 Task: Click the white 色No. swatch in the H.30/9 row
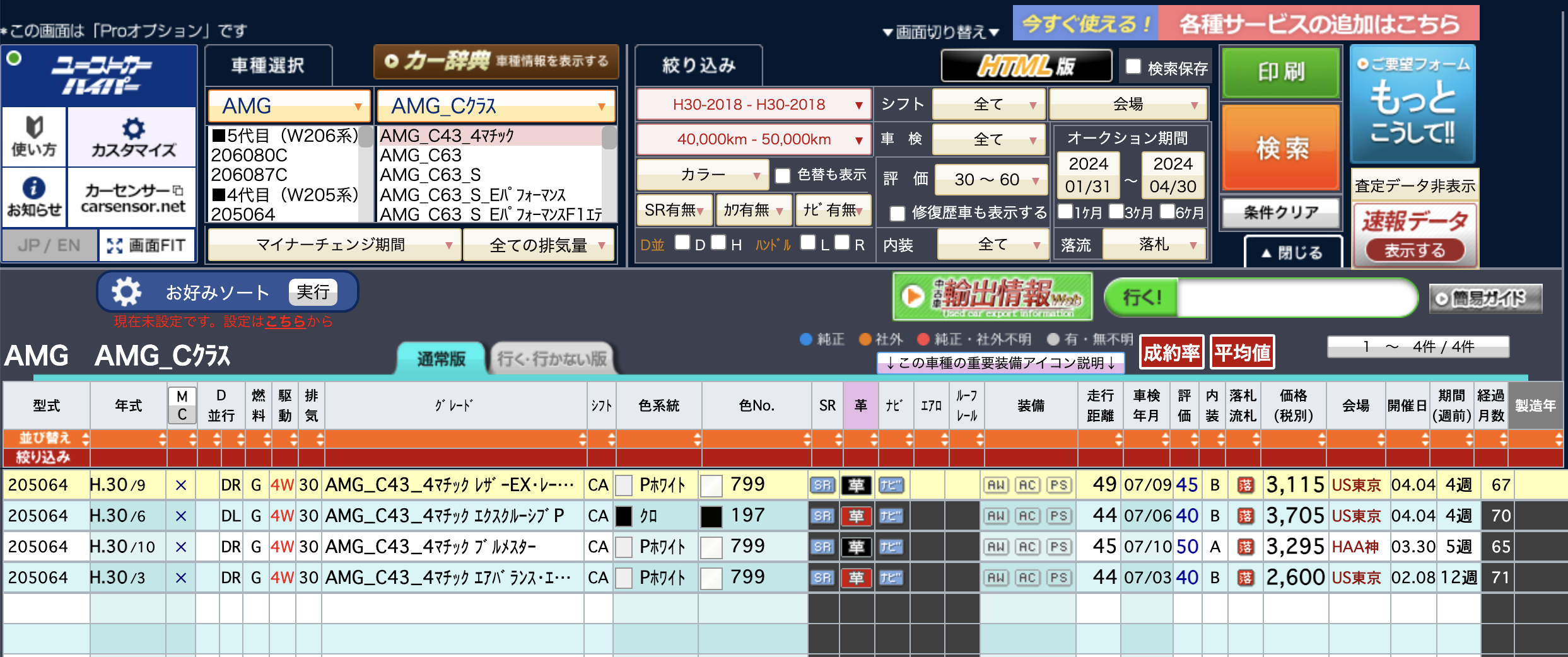[711, 485]
